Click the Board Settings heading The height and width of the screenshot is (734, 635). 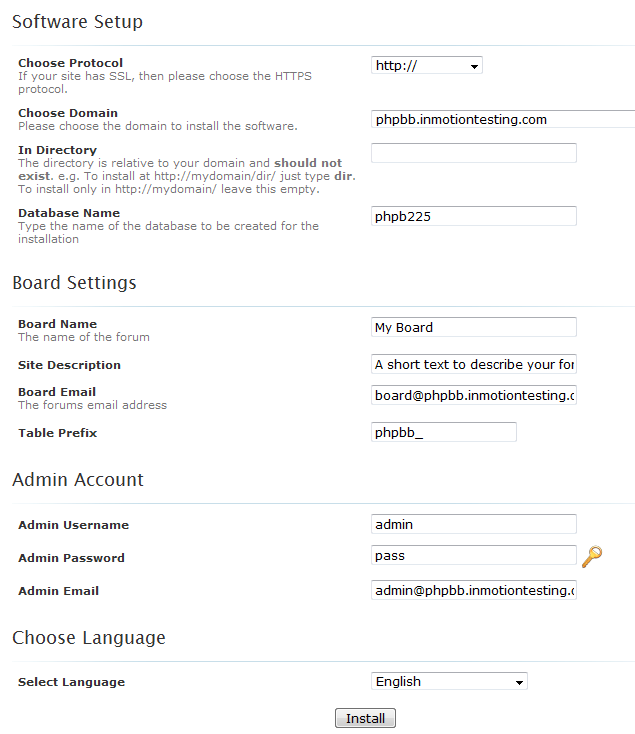[74, 283]
